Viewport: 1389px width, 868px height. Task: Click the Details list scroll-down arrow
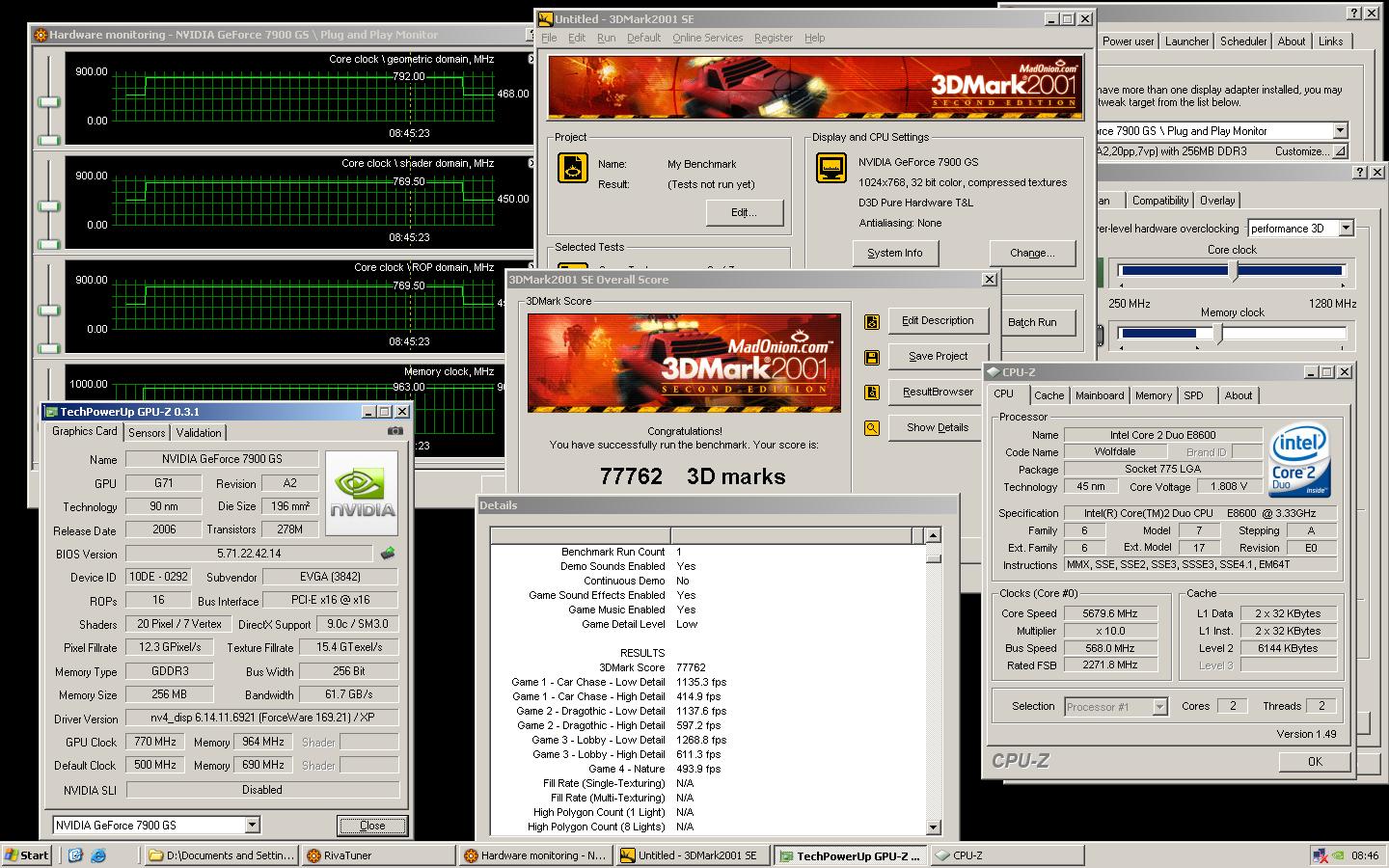[x=933, y=827]
